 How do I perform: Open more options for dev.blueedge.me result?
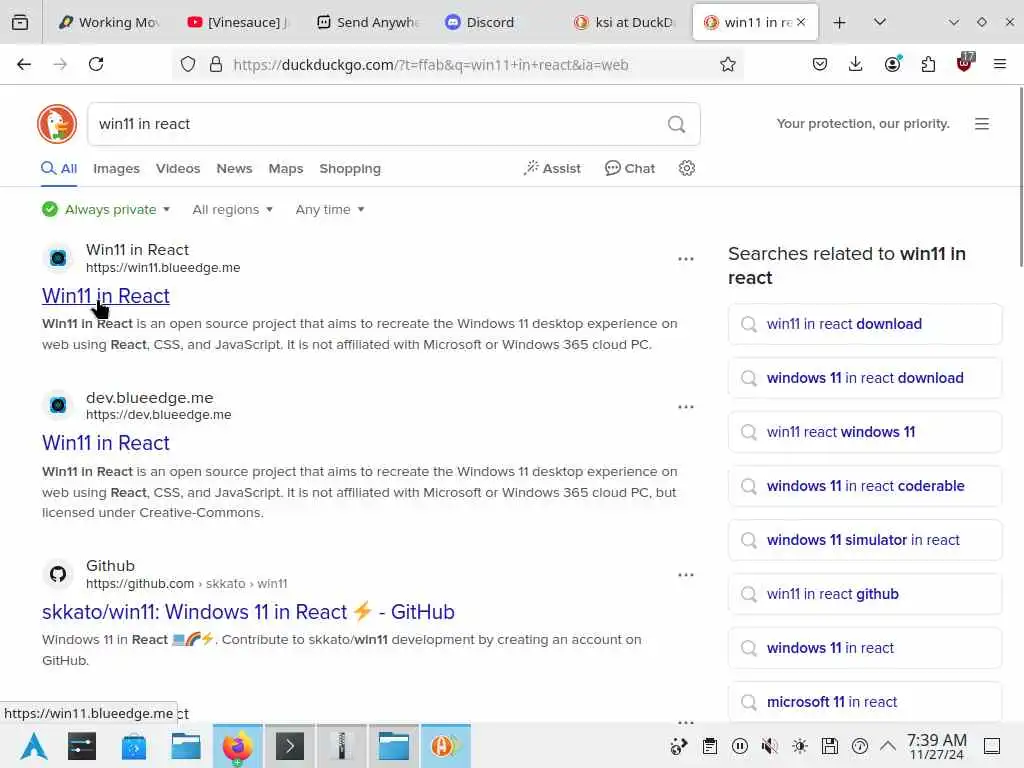[686, 407]
